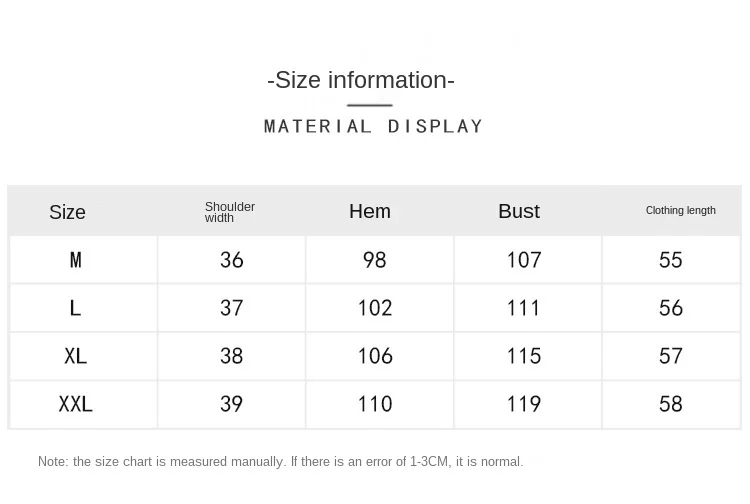Image resolution: width=750 pixels, height=504 pixels.
Task: Select the hem value 98
Action: point(375,260)
